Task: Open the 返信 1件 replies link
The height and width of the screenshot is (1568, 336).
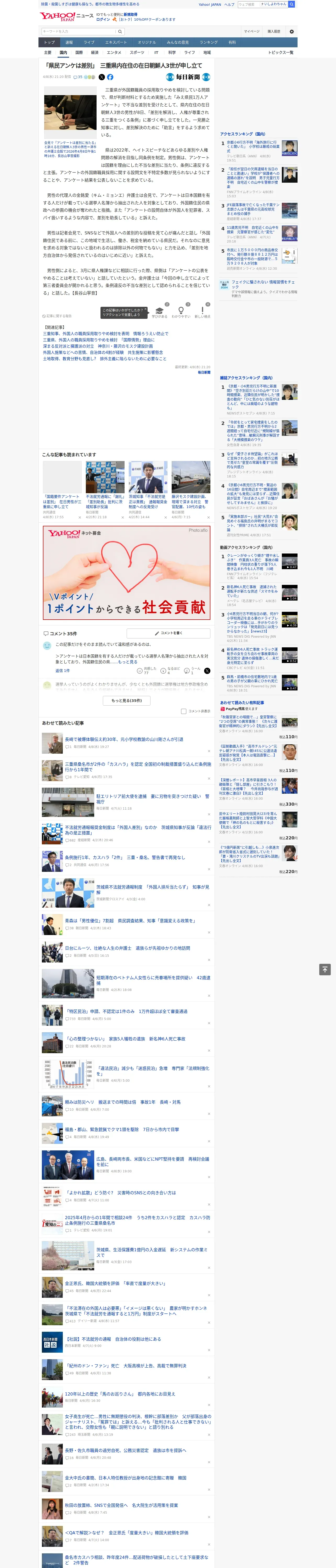Action: point(63,671)
